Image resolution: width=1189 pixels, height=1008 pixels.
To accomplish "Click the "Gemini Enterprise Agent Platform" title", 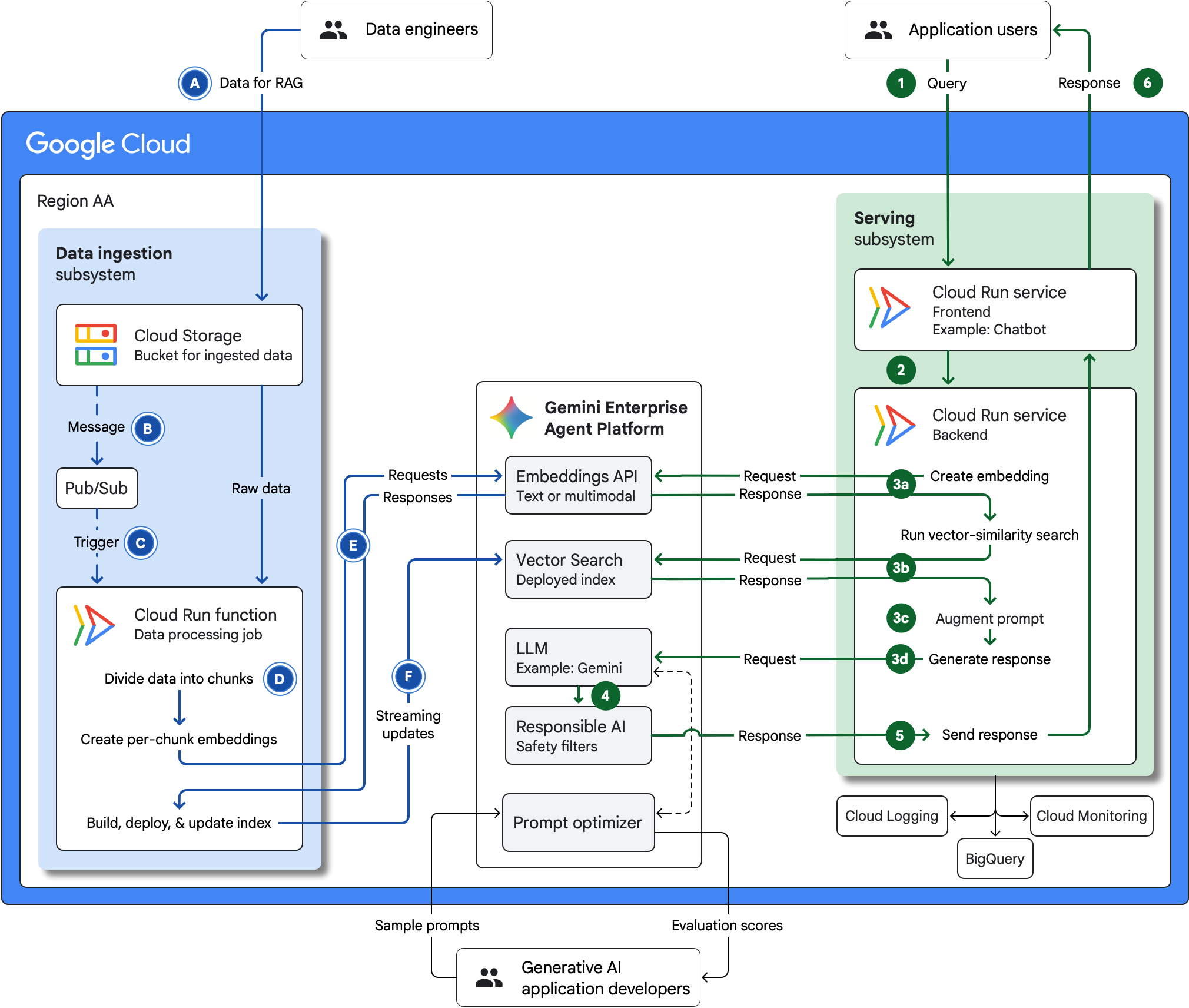I will (616, 418).
